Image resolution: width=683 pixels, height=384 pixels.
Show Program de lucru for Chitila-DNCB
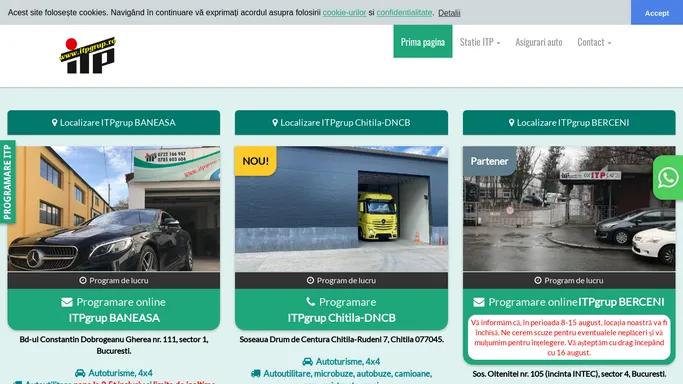(341, 280)
